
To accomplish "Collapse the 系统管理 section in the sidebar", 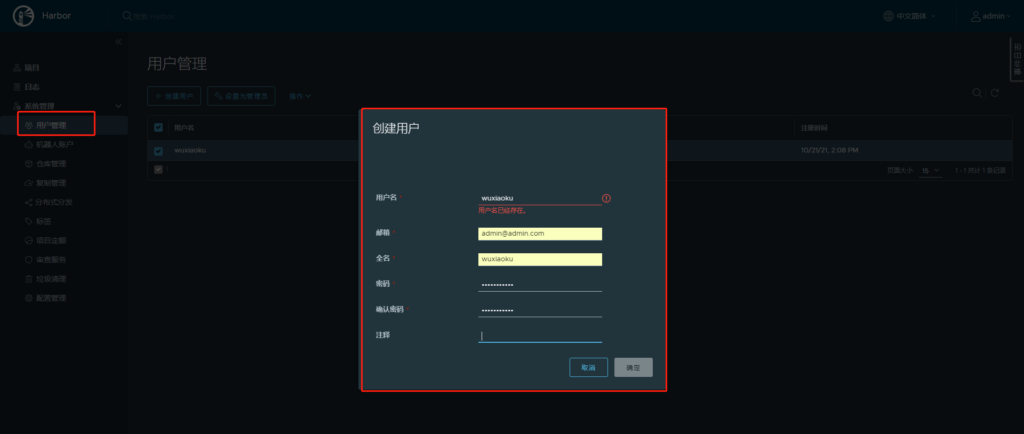I will click(x=118, y=106).
